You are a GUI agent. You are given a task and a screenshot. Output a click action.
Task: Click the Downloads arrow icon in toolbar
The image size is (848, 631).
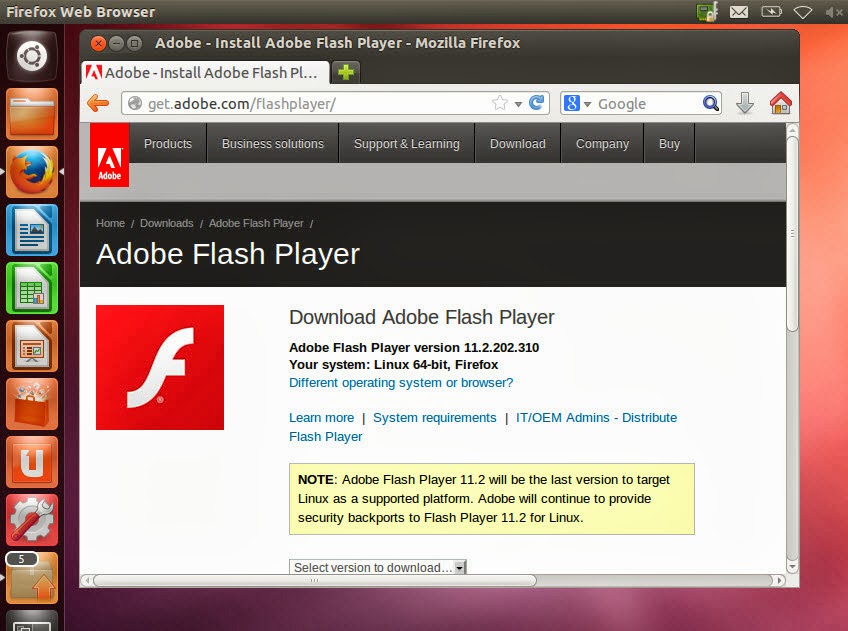pos(745,103)
